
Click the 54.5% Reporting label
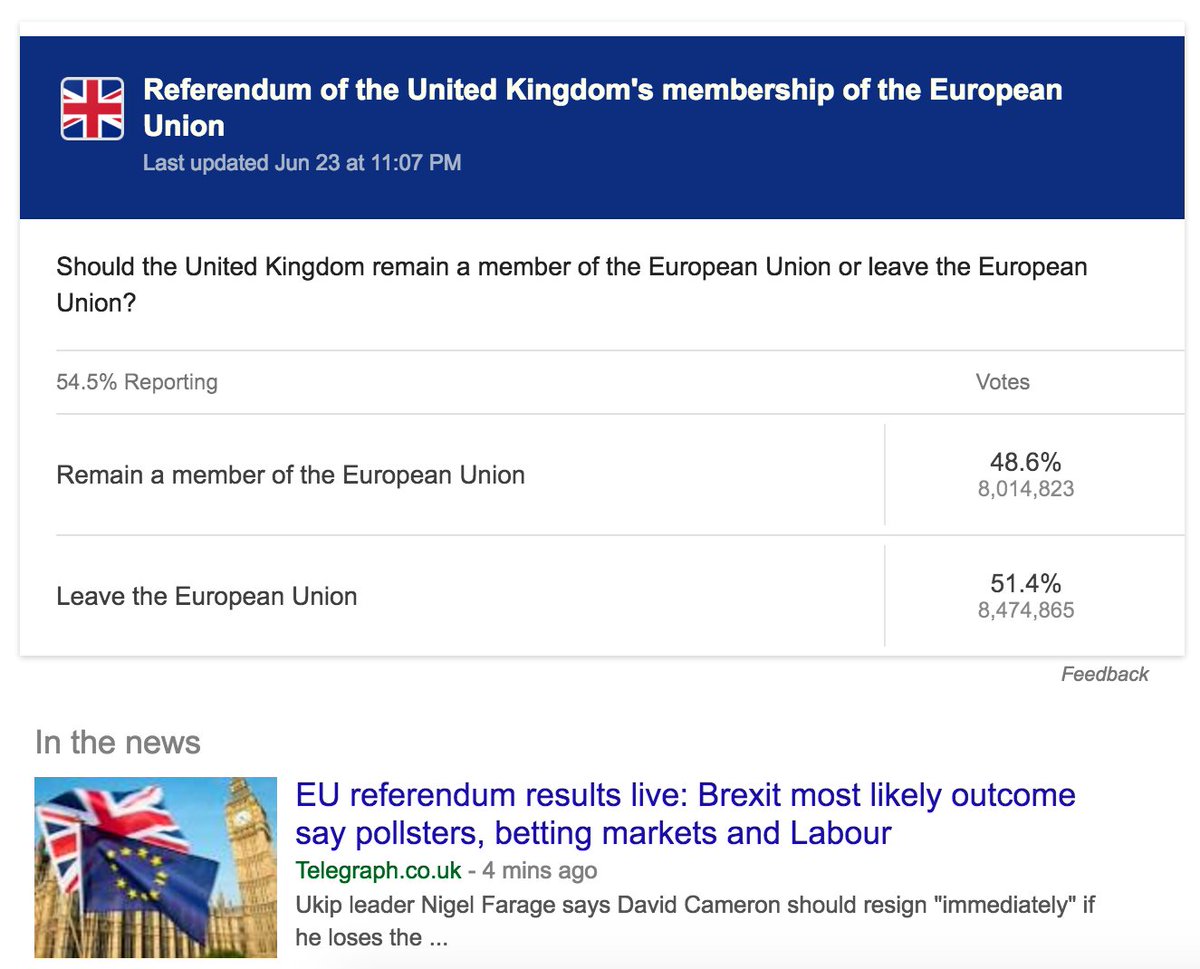click(137, 382)
